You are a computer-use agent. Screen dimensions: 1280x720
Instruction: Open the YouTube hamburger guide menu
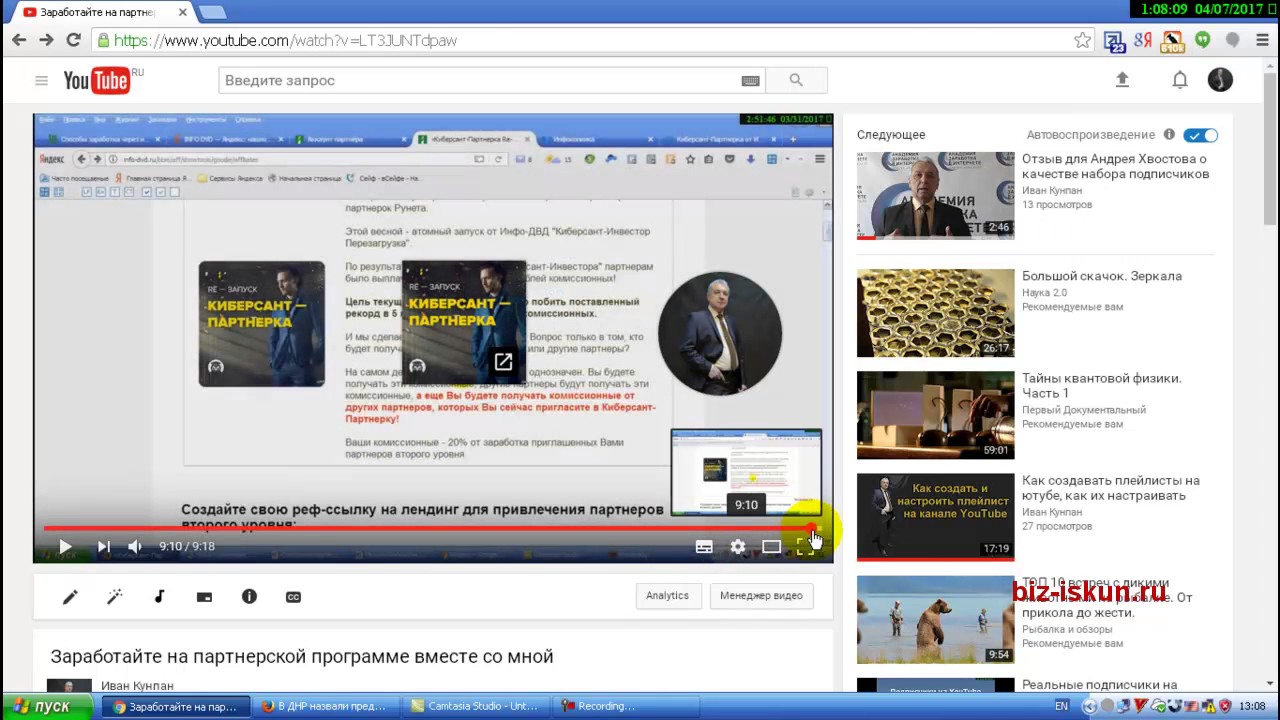tap(41, 81)
